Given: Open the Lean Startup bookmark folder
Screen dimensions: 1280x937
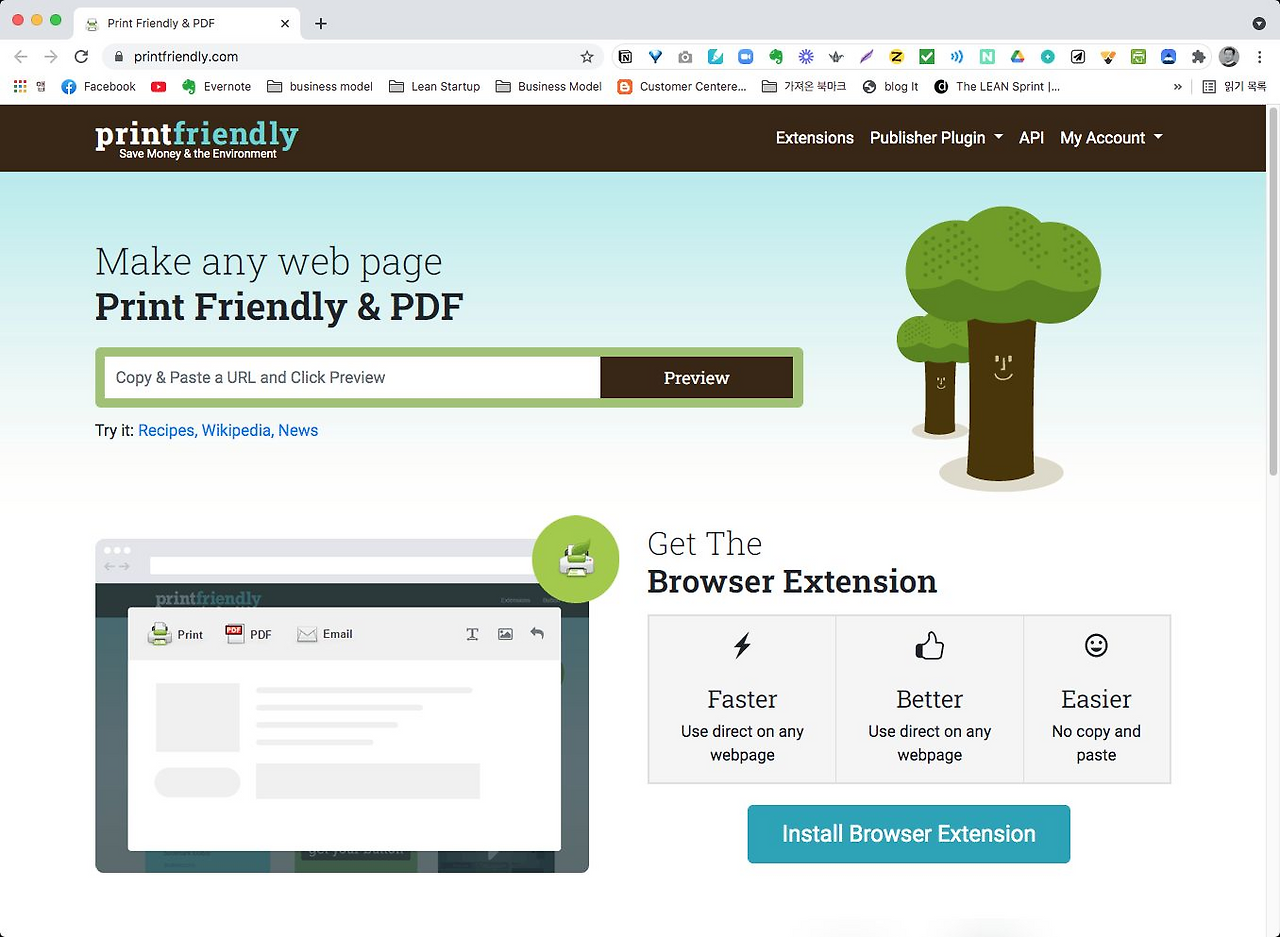Looking at the screenshot, I should [434, 87].
